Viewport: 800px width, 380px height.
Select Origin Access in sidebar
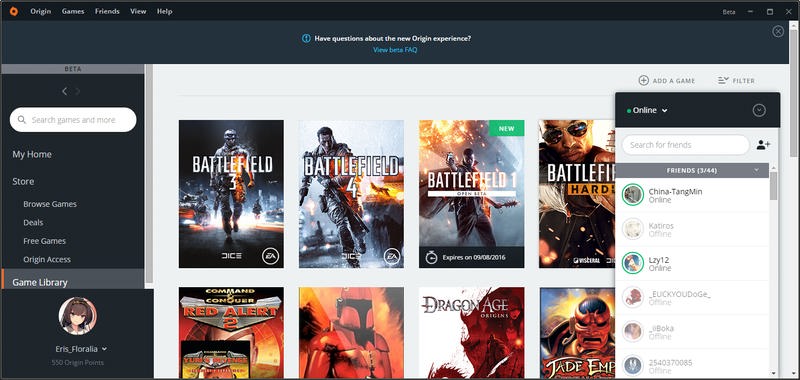click(x=47, y=259)
